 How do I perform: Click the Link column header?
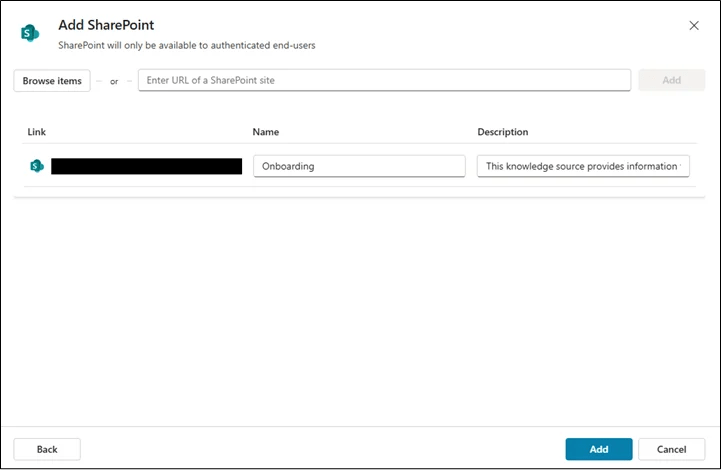pos(36,132)
